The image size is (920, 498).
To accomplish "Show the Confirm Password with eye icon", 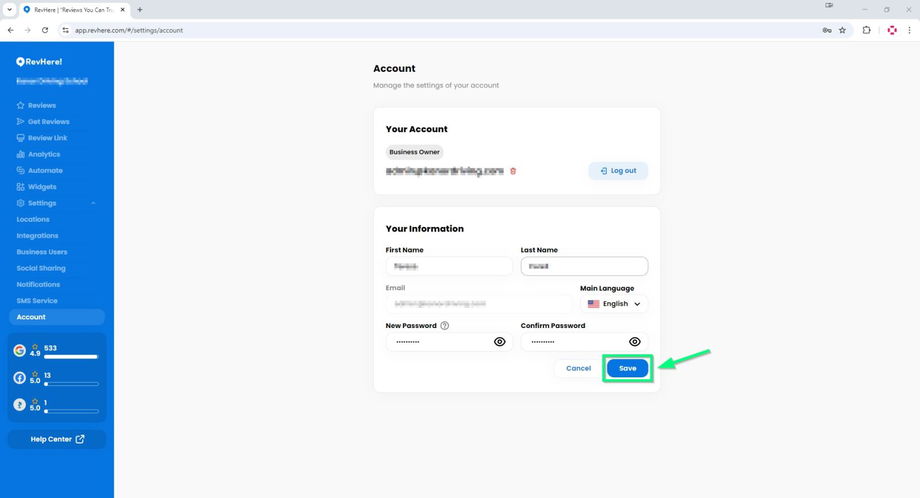I will (634, 342).
